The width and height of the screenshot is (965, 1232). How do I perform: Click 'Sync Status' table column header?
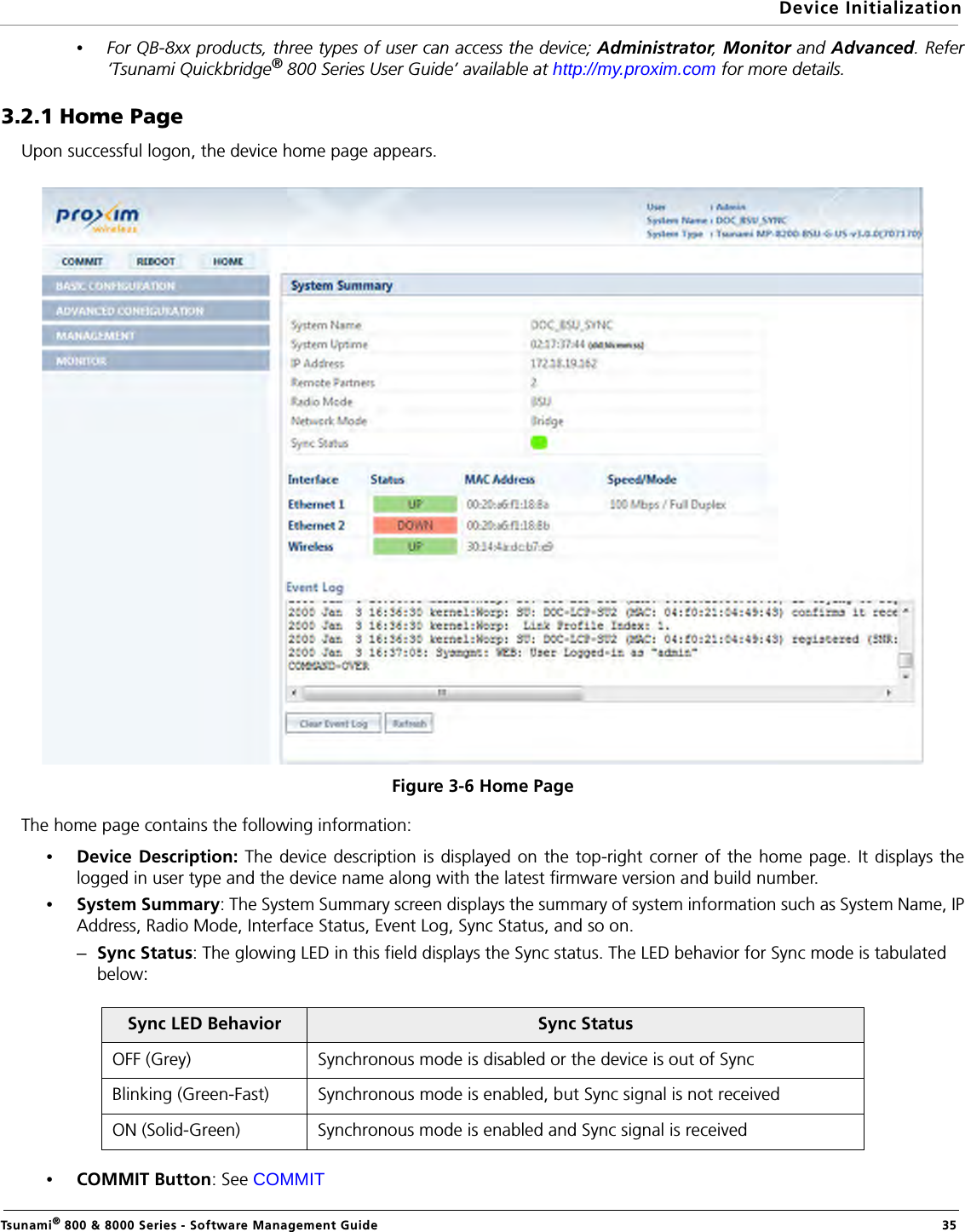click(585, 1024)
